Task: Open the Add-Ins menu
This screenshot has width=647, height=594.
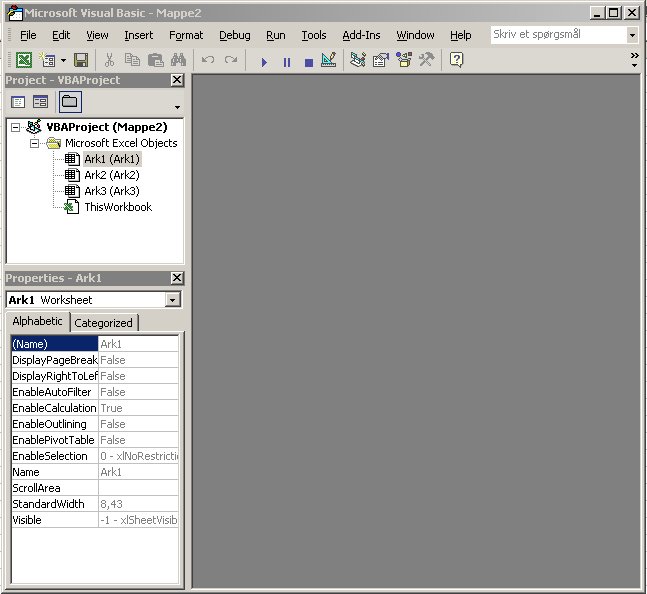Action: pyautogui.click(x=361, y=35)
